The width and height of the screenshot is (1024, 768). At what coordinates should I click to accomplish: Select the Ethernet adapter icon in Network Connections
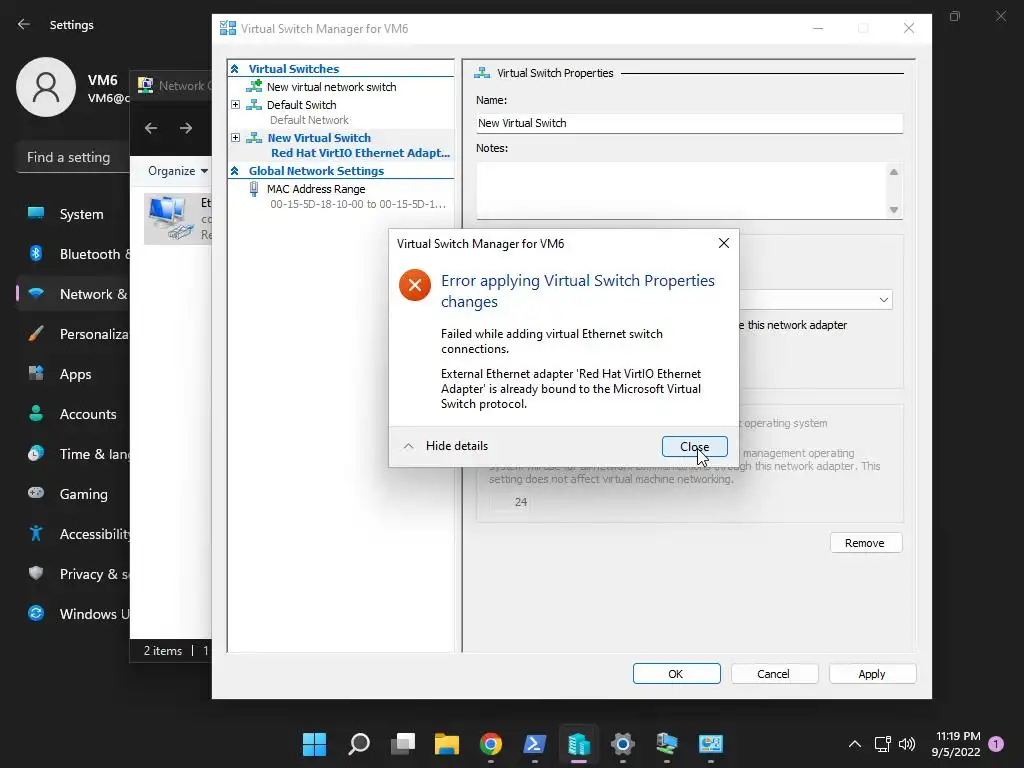pyautogui.click(x=170, y=218)
